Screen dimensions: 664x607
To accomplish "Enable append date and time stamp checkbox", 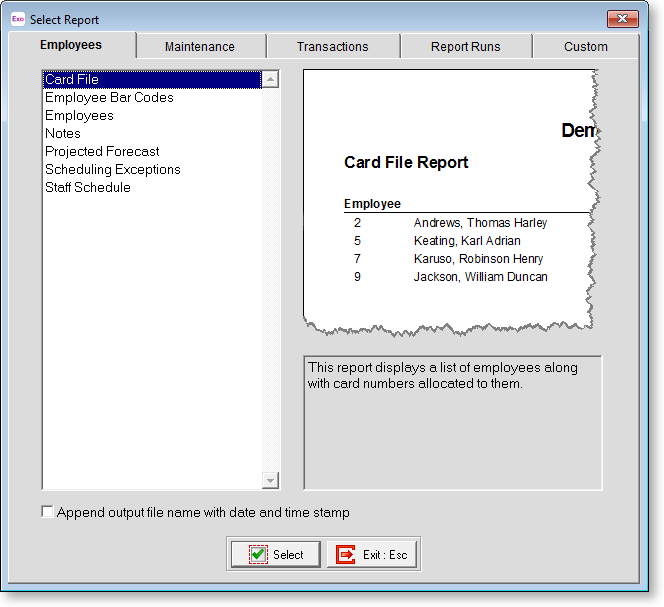I will point(47,512).
